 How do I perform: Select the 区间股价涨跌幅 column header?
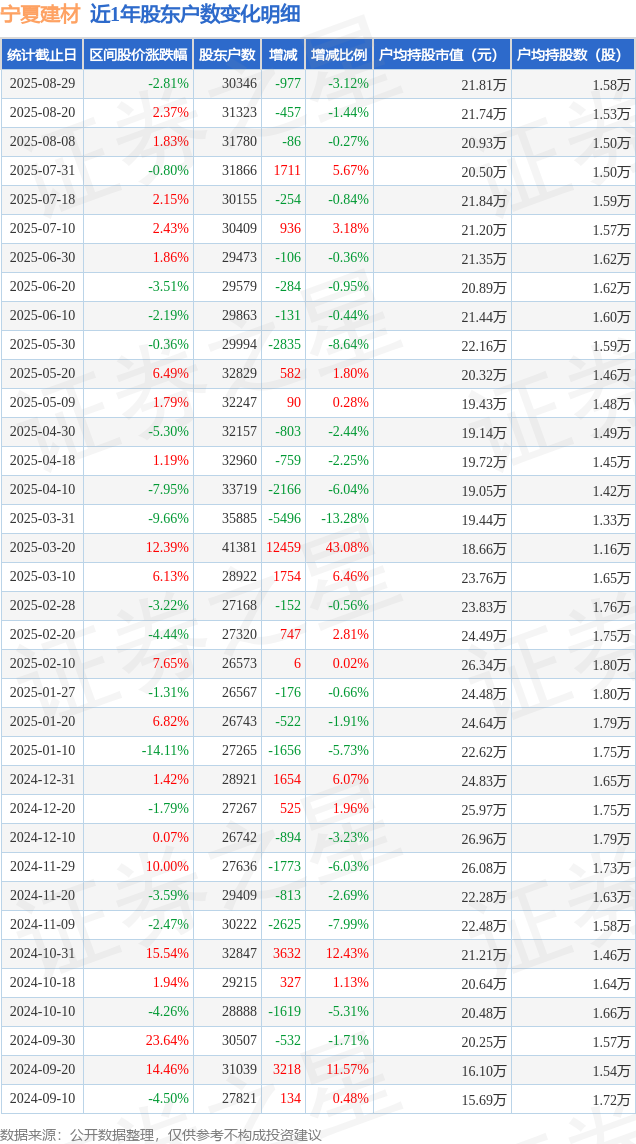(x=137, y=55)
